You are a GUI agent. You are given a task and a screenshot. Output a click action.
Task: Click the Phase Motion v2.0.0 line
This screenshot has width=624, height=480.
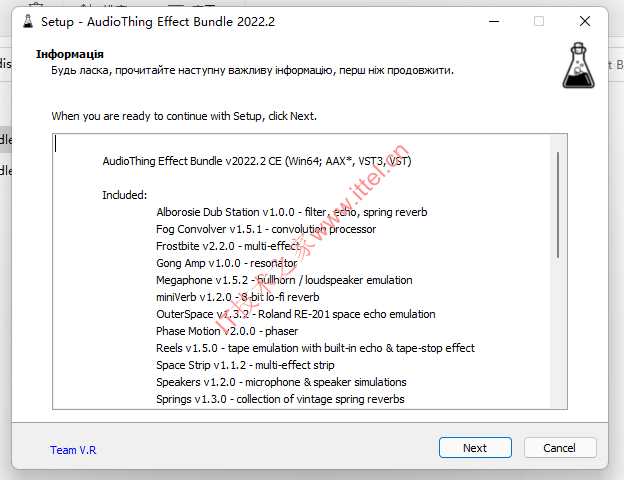[227, 331]
